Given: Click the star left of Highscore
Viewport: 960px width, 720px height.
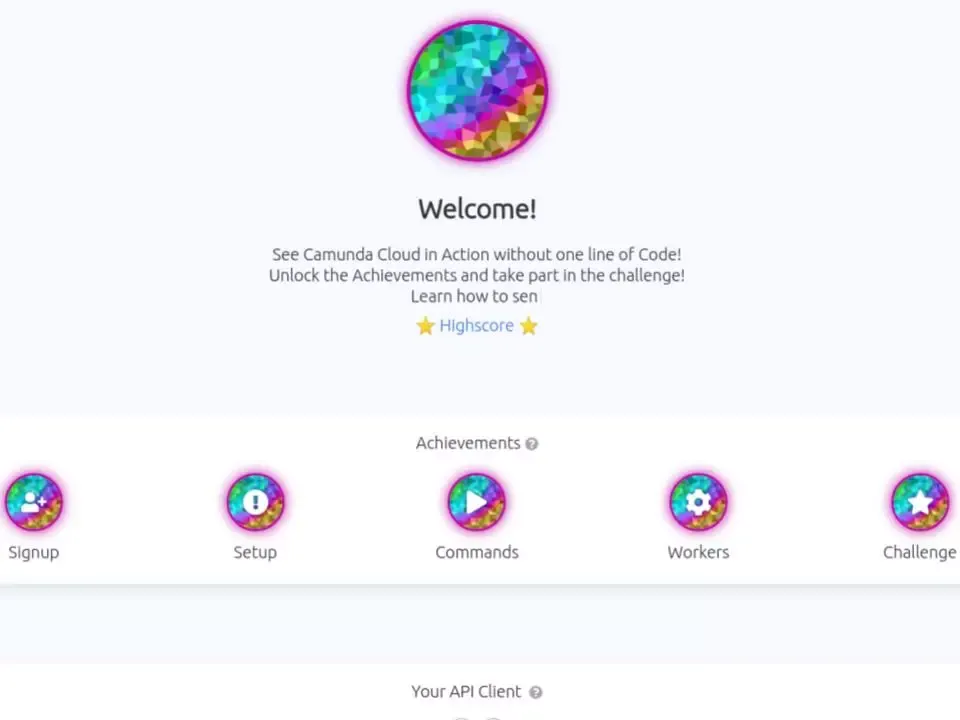Looking at the screenshot, I should coord(426,326).
